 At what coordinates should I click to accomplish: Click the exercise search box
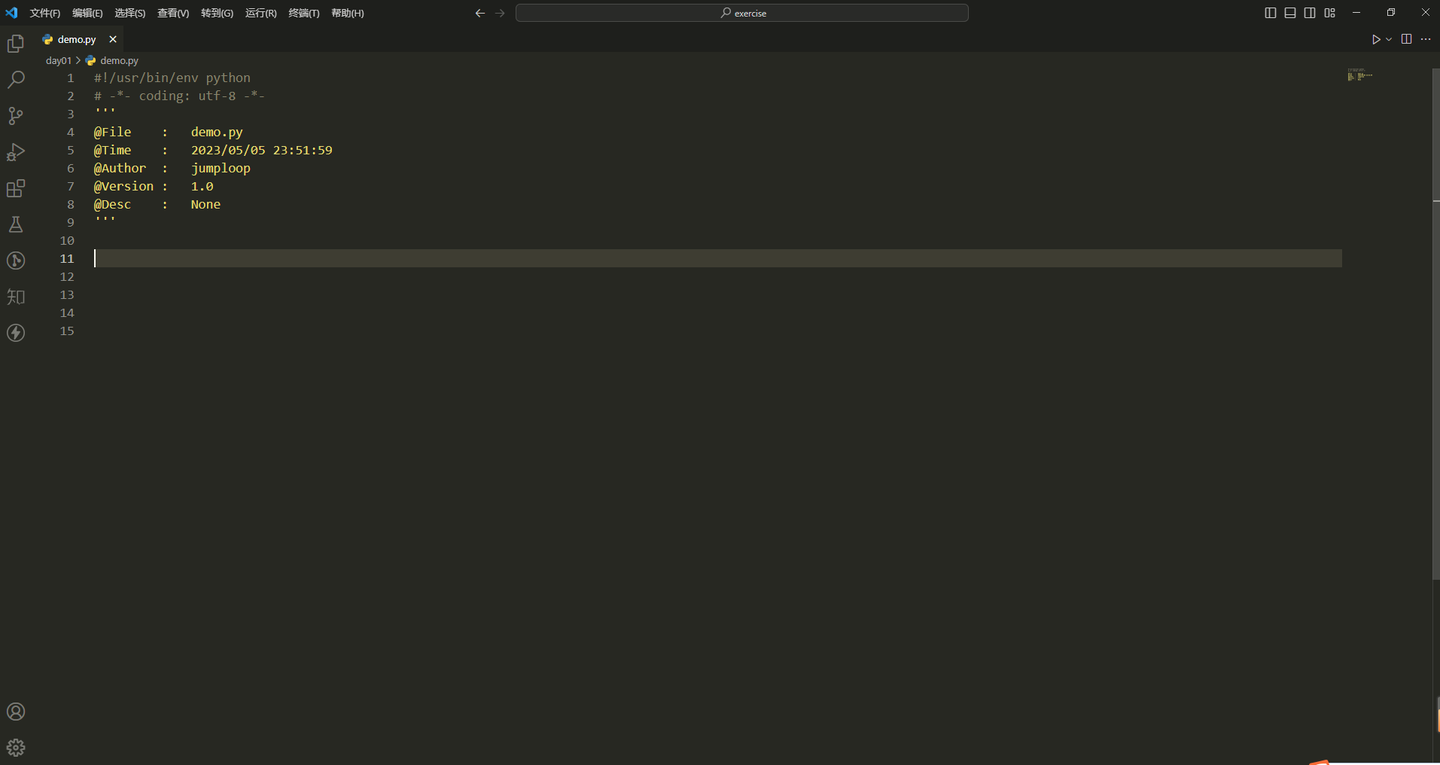tap(742, 12)
